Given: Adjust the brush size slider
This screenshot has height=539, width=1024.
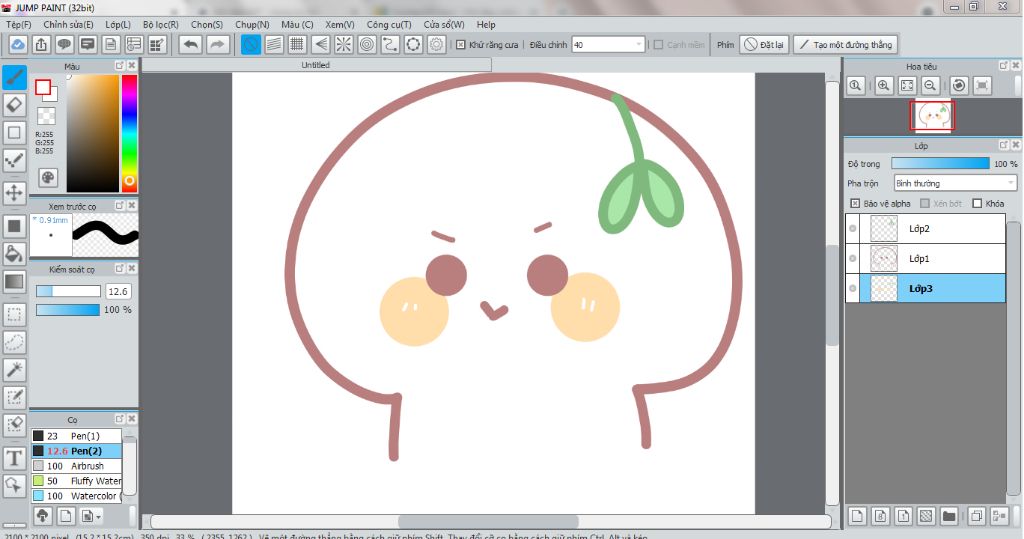Looking at the screenshot, I should (68, 291).
